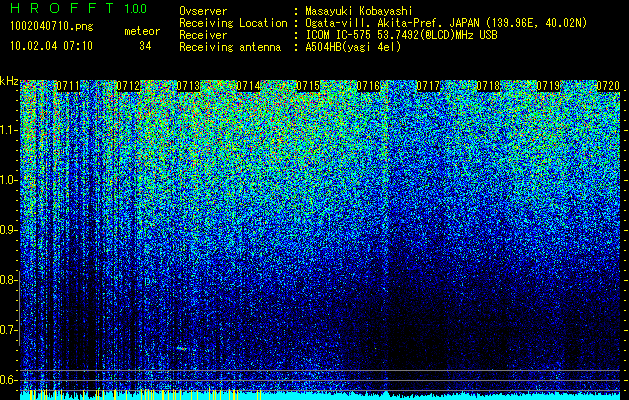Image resolution: width=629 pixels, height=400 pixels.
Task: Click observer name Masayuki Kobayashi
Action: 359,11
